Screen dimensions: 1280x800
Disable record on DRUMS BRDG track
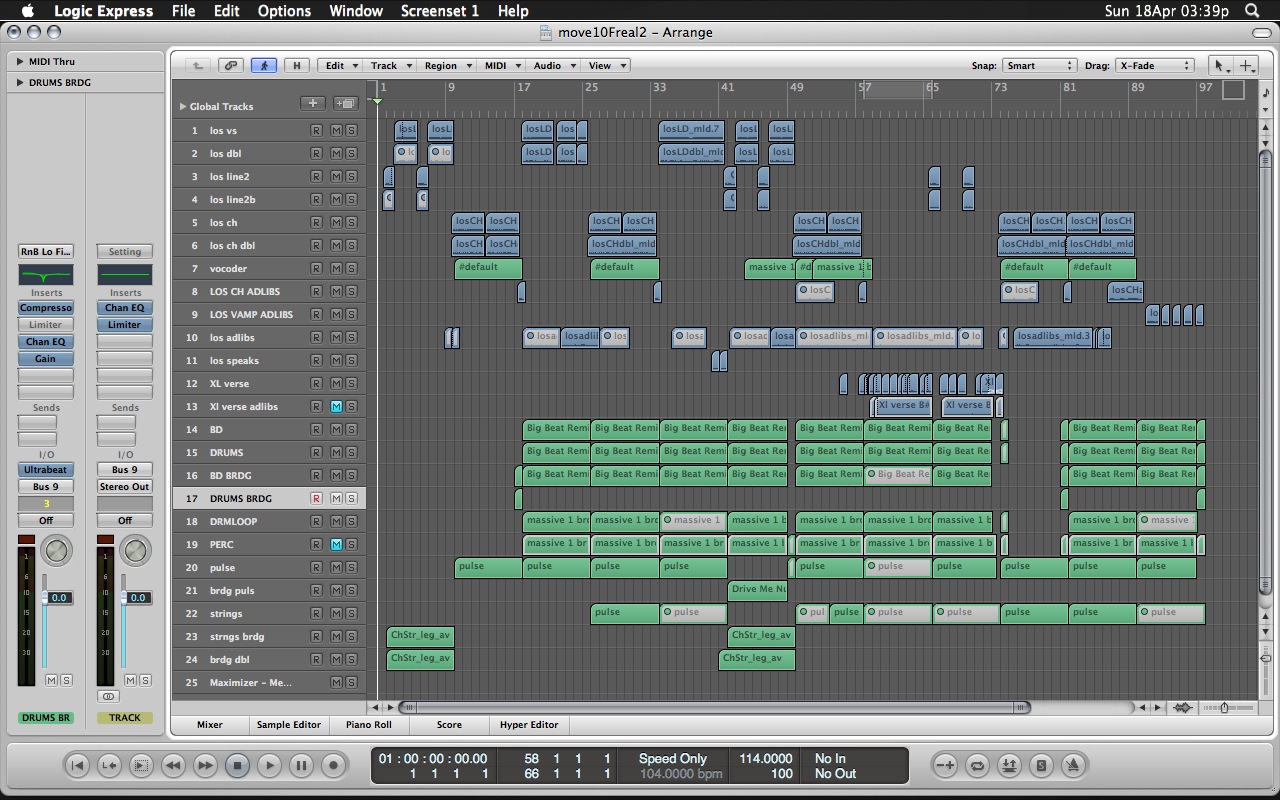coord(316,499)
